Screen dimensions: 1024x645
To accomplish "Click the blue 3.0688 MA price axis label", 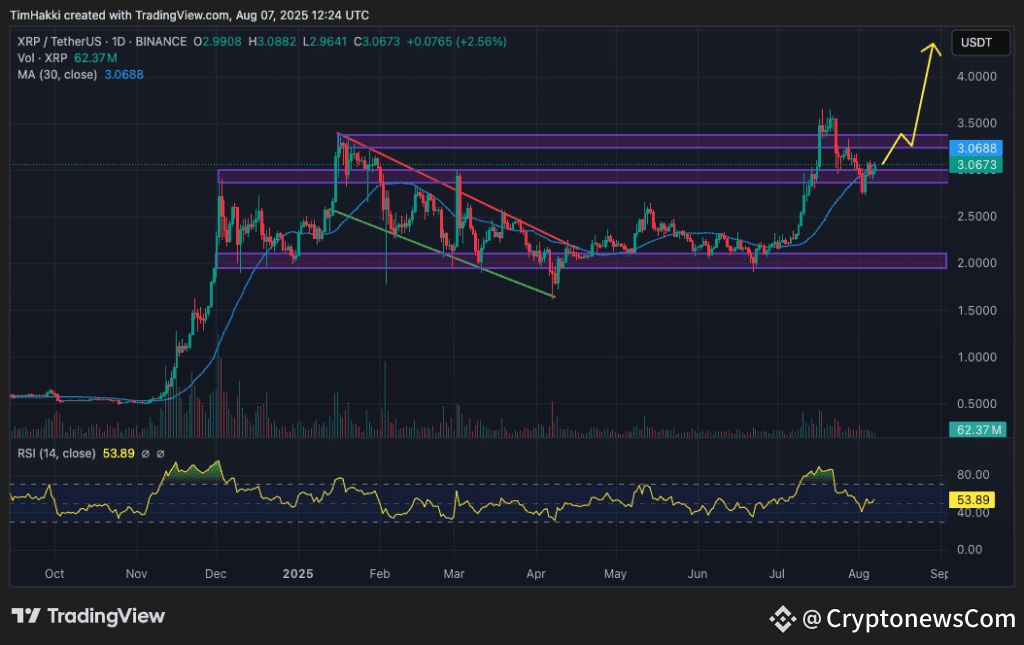I will pyautogui.click(x=976, y=148).
